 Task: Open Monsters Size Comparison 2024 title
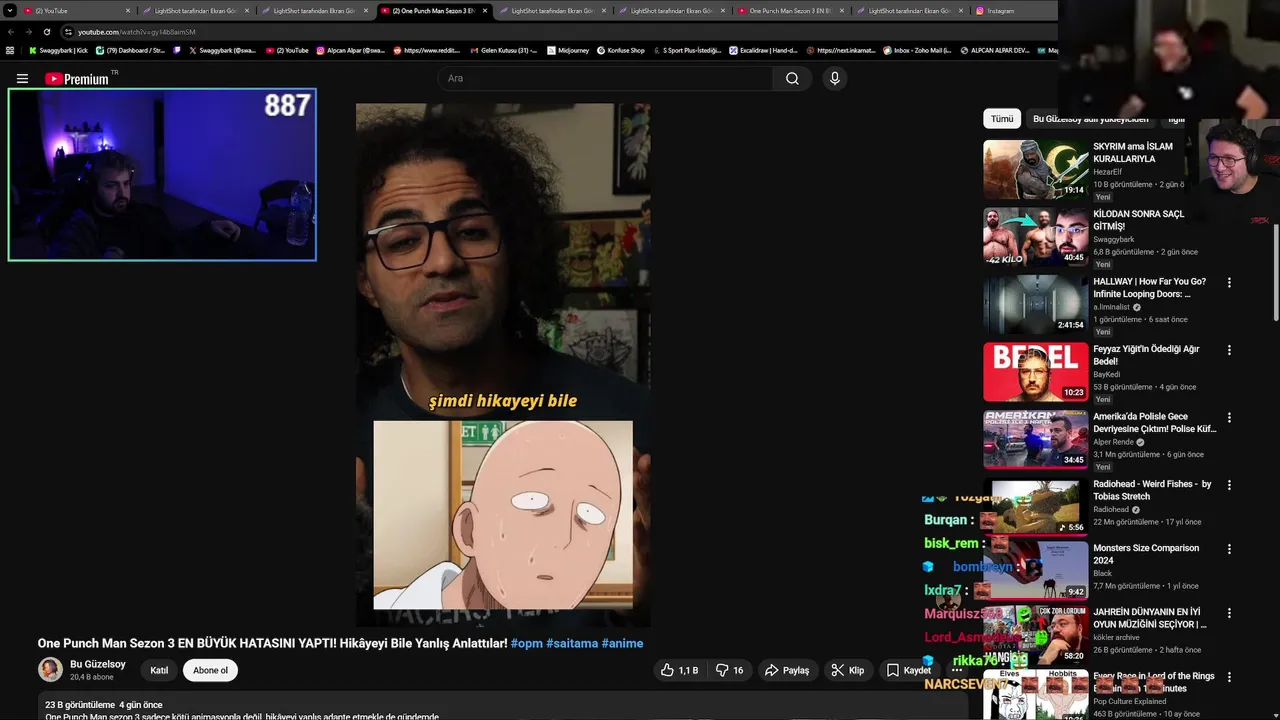(x=1146, y=554)
